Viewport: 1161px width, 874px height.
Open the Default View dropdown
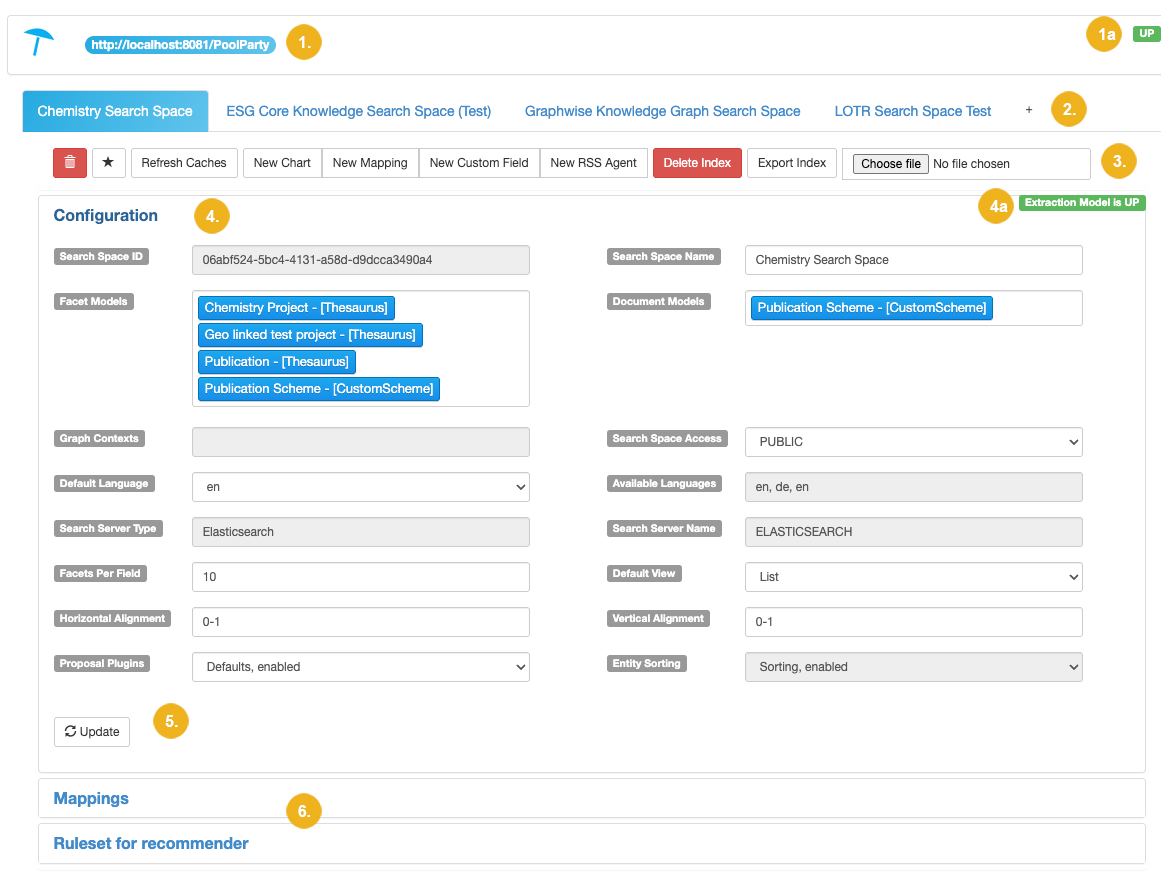pos(913,577)
